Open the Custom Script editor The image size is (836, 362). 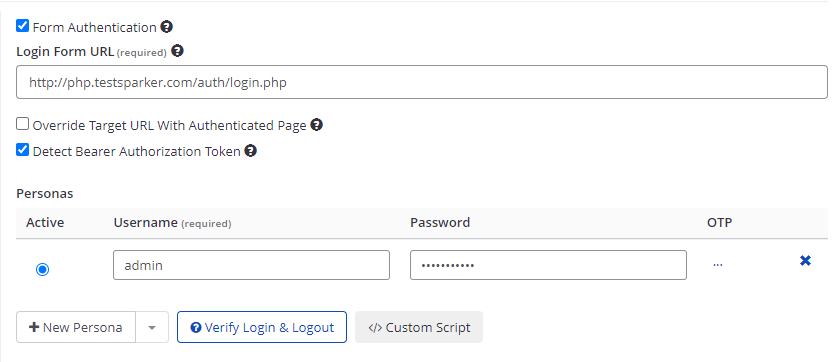[419, 327]
